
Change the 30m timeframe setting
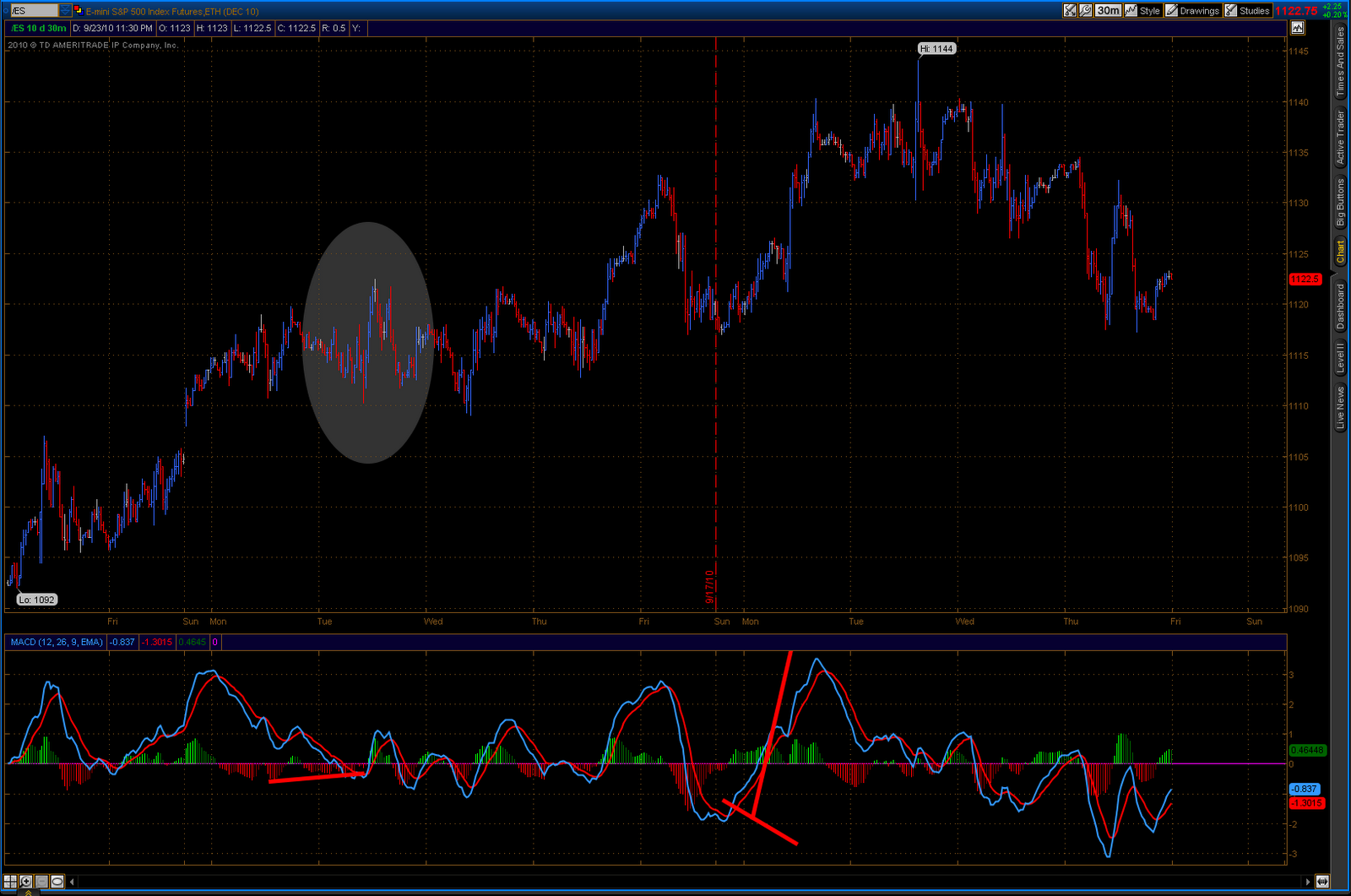(x=1108, y=11)
